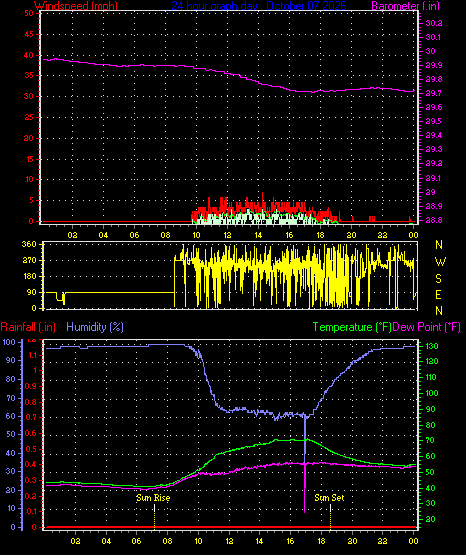
Task: Click the red 15 windspeed axis value
Action: point(29,159)
